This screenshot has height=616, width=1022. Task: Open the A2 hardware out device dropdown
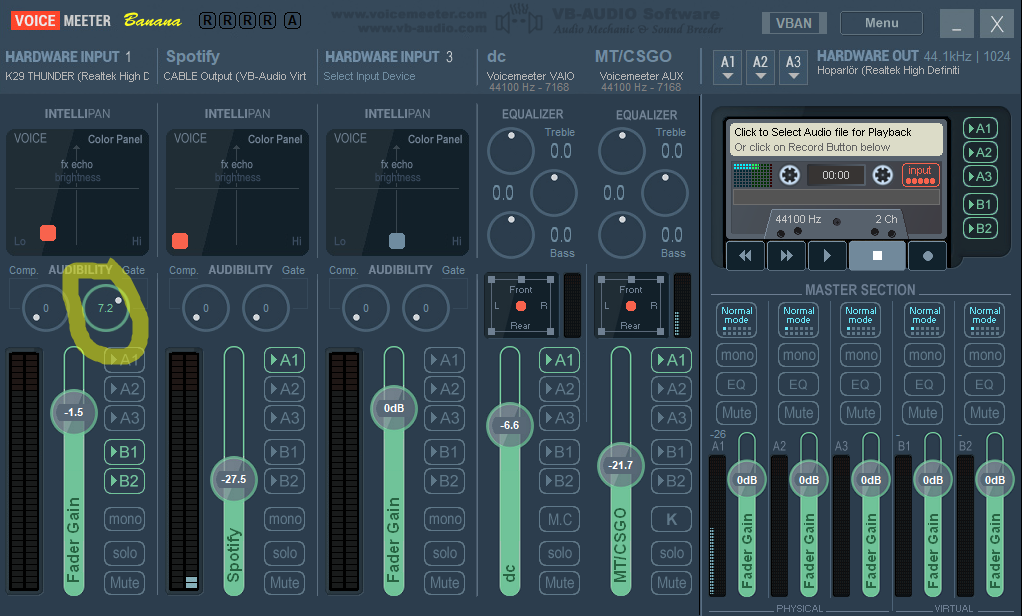(760, 67)
